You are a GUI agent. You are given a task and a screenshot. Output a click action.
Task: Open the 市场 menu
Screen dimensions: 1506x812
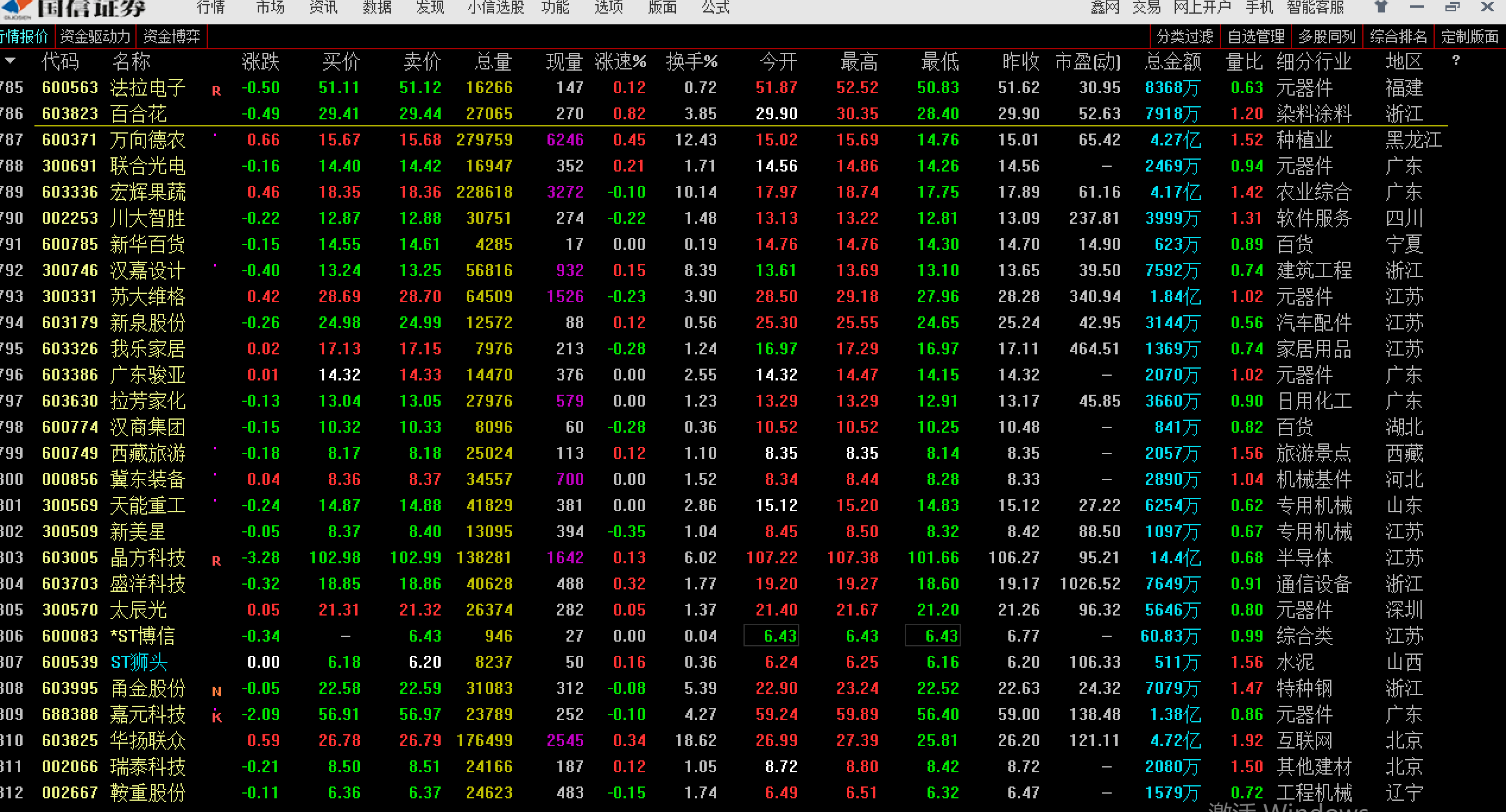(x=270, y=8)
